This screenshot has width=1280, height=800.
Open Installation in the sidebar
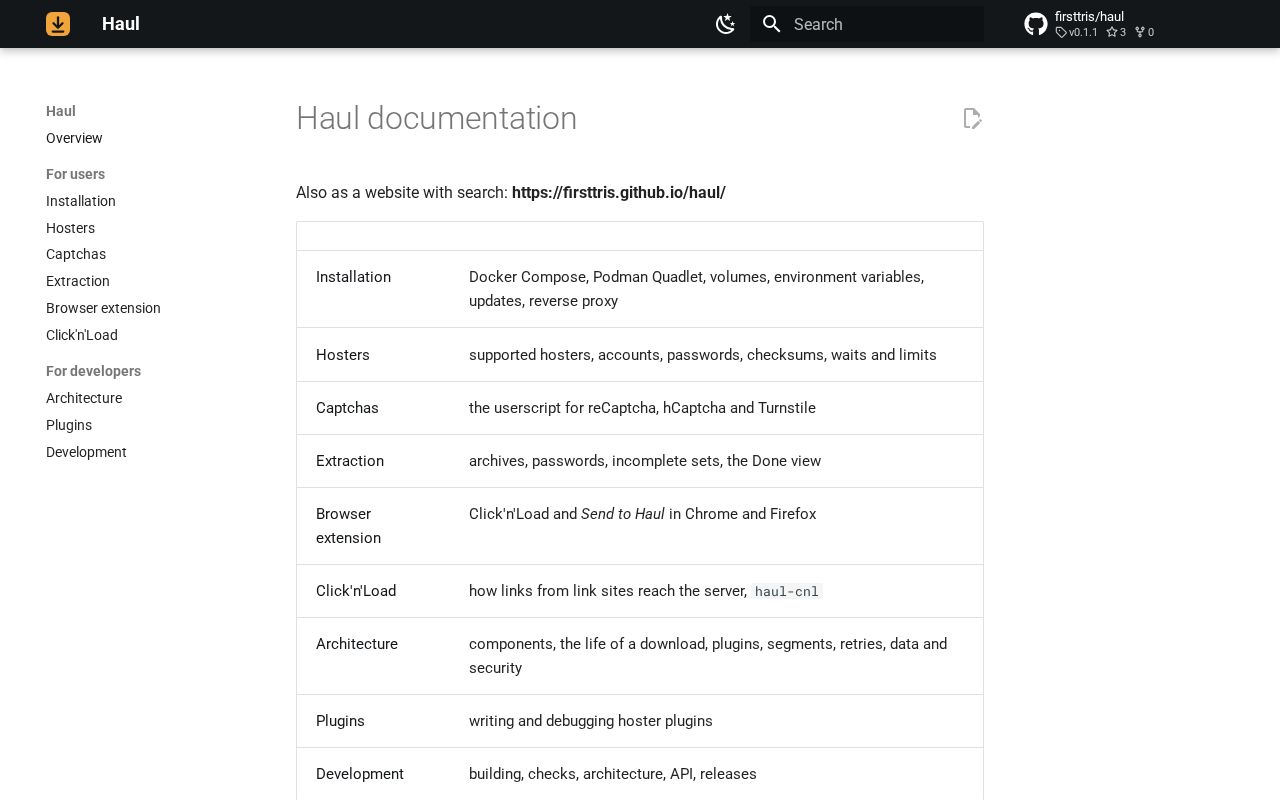[81, 201]
